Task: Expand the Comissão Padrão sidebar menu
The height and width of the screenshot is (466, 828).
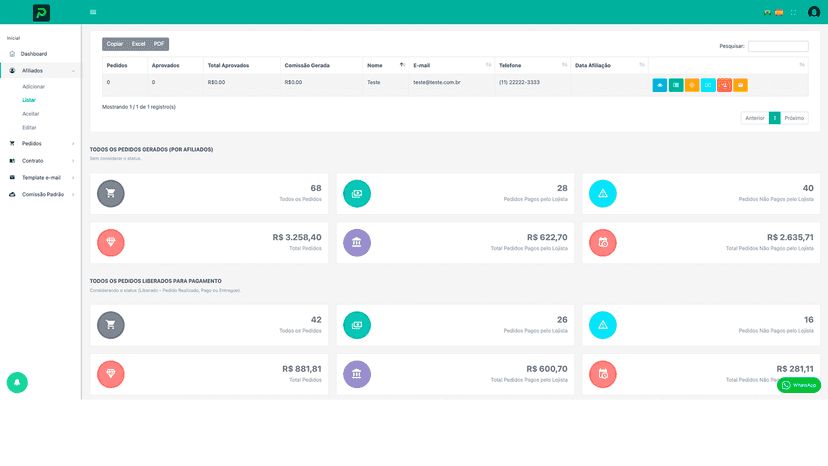Action: [x=40, y=194]
